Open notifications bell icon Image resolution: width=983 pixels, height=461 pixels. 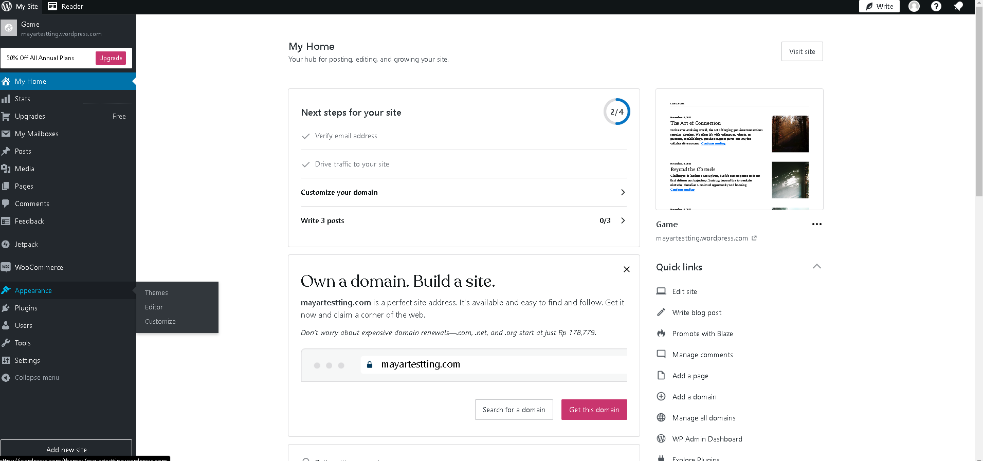coord(959,6)
